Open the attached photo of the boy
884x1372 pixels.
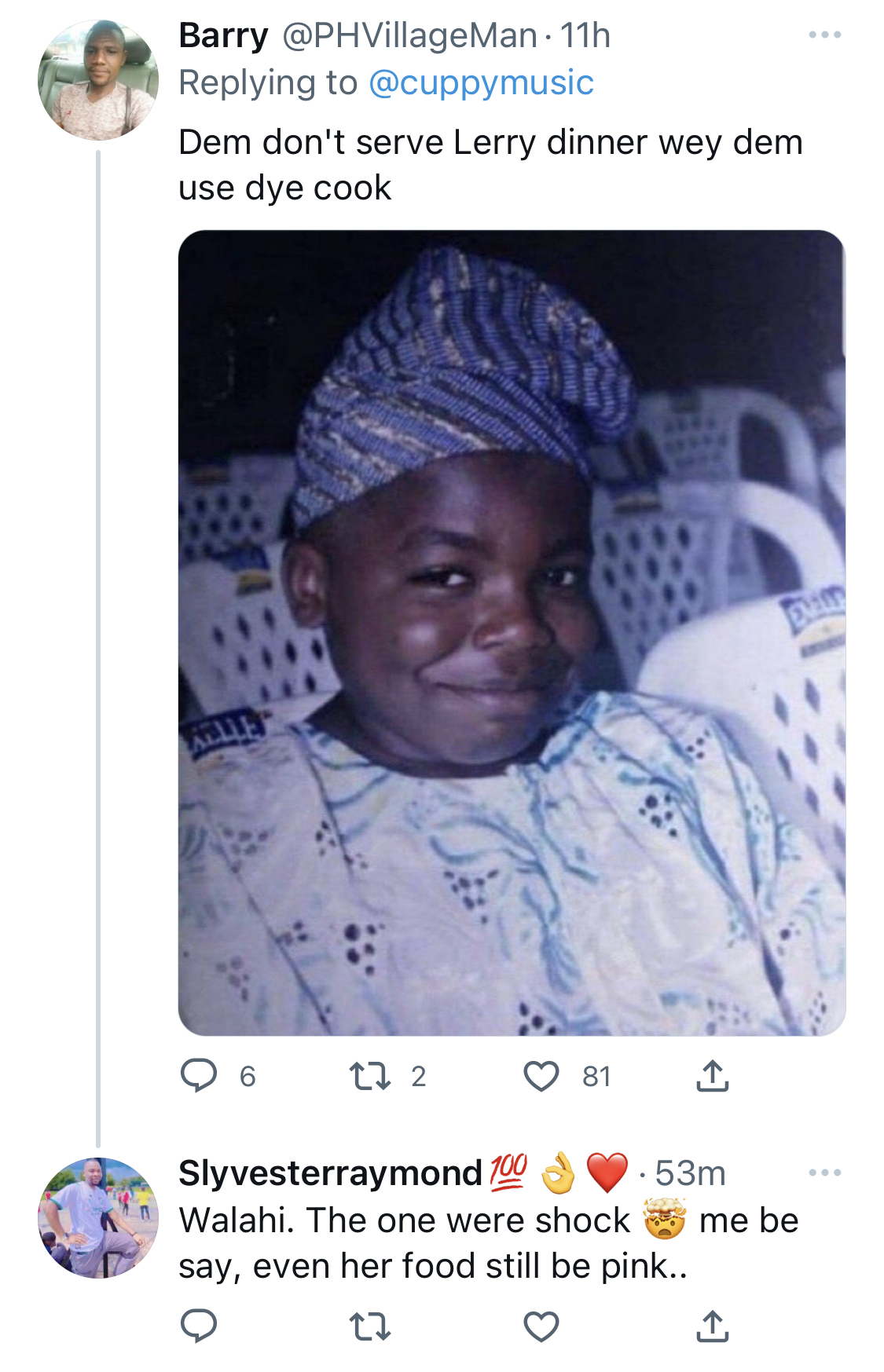[512, 633]
